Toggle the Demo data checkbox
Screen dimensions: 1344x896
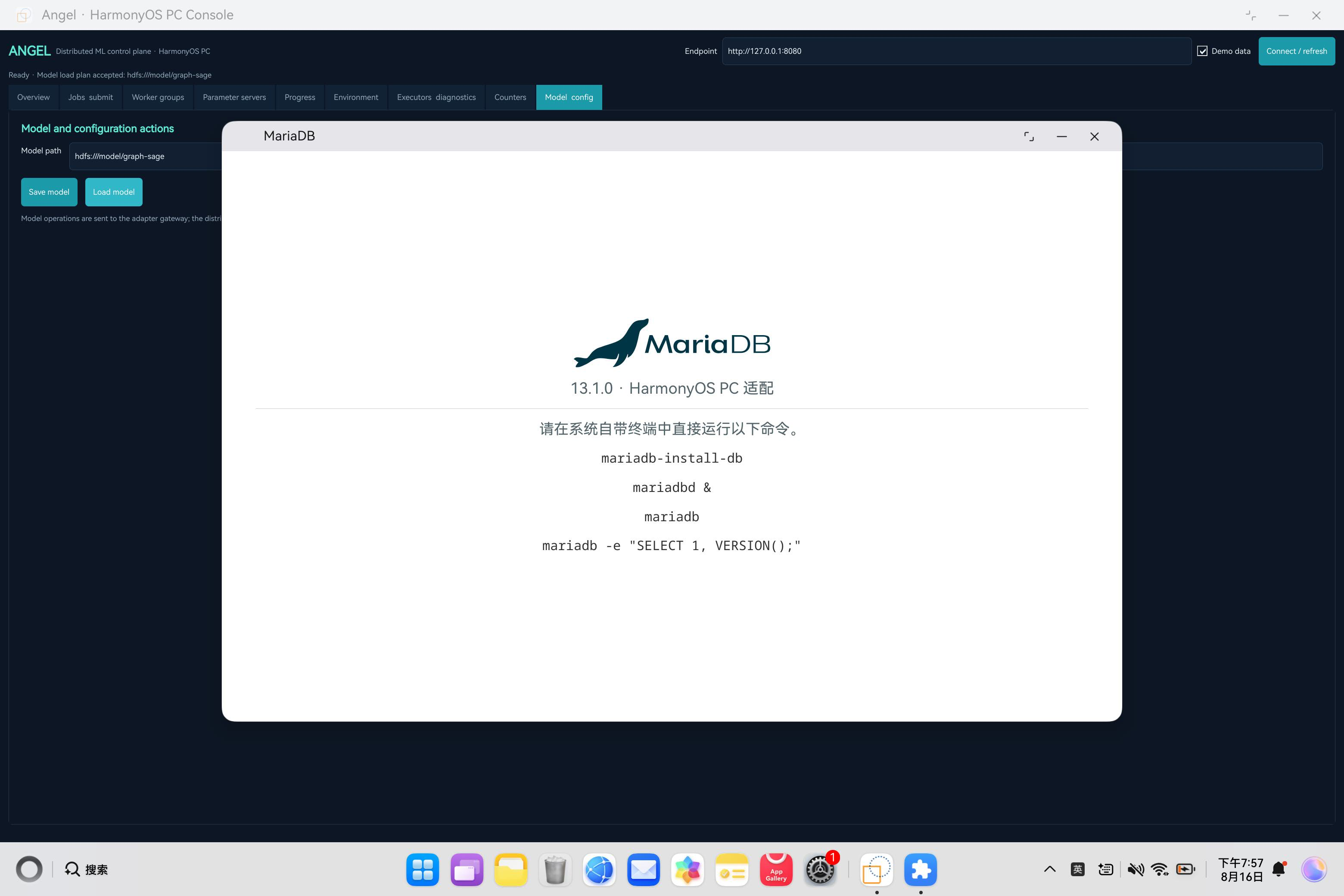[x=1202, y=51]
